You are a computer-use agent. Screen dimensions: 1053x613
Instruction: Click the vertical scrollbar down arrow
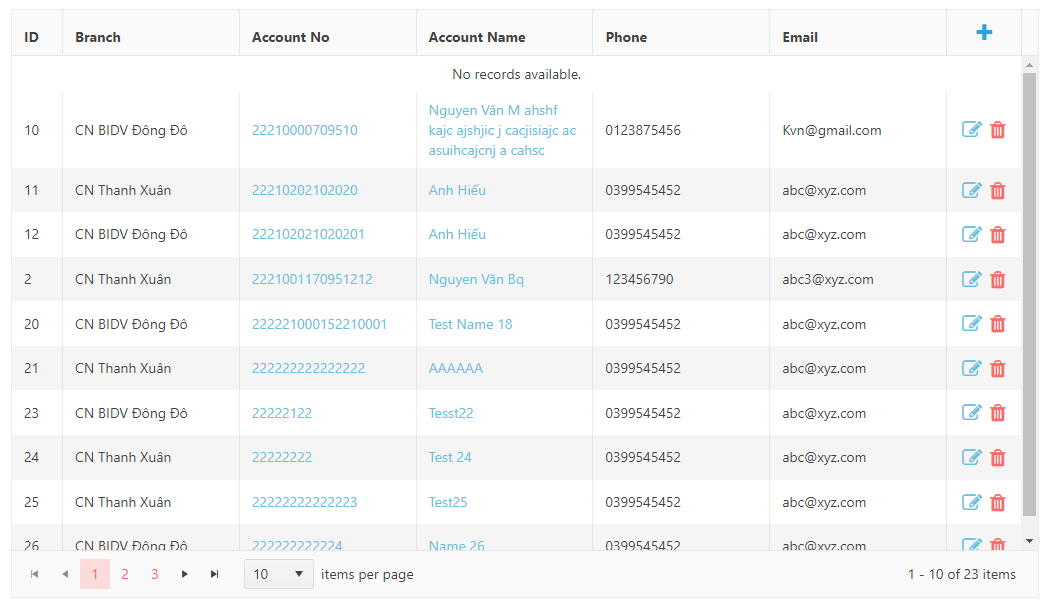(1030, 541)
